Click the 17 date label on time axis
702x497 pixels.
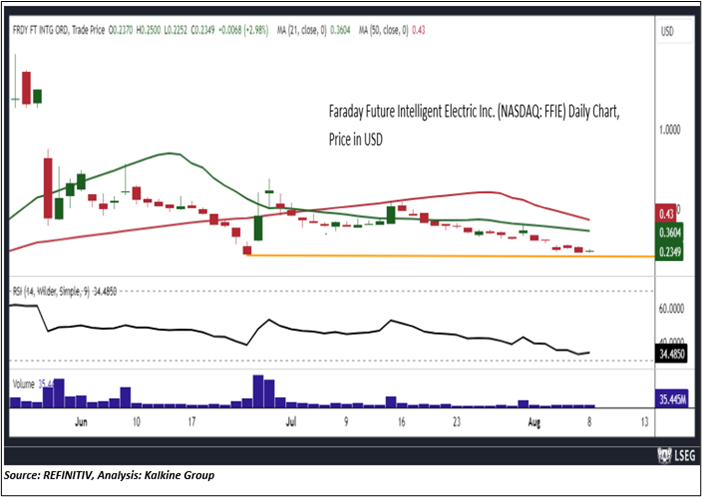click(x=192, y=422)
